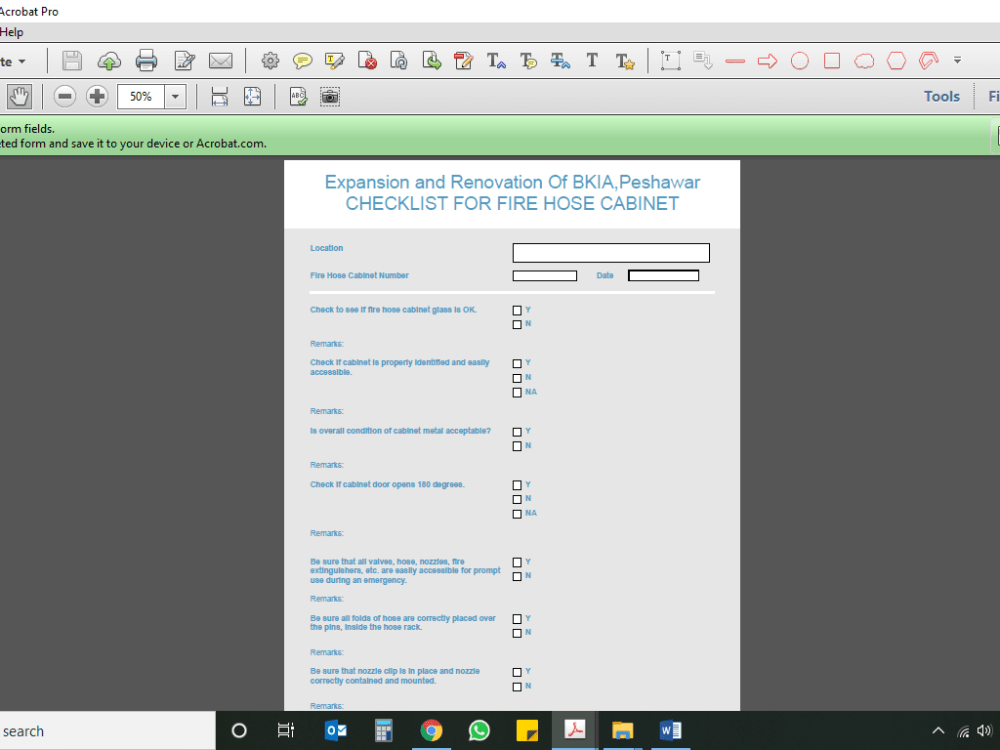Select the red line drawing tool

click(x=735, y=61)
